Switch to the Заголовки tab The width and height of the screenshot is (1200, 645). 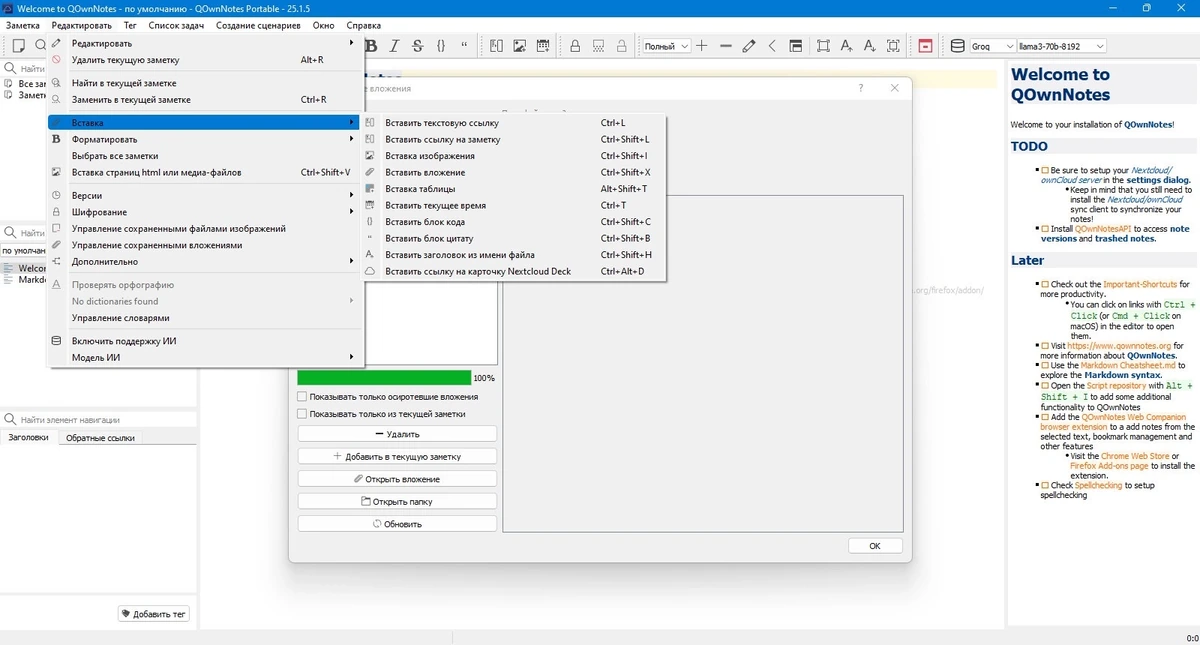coord(28,438)
